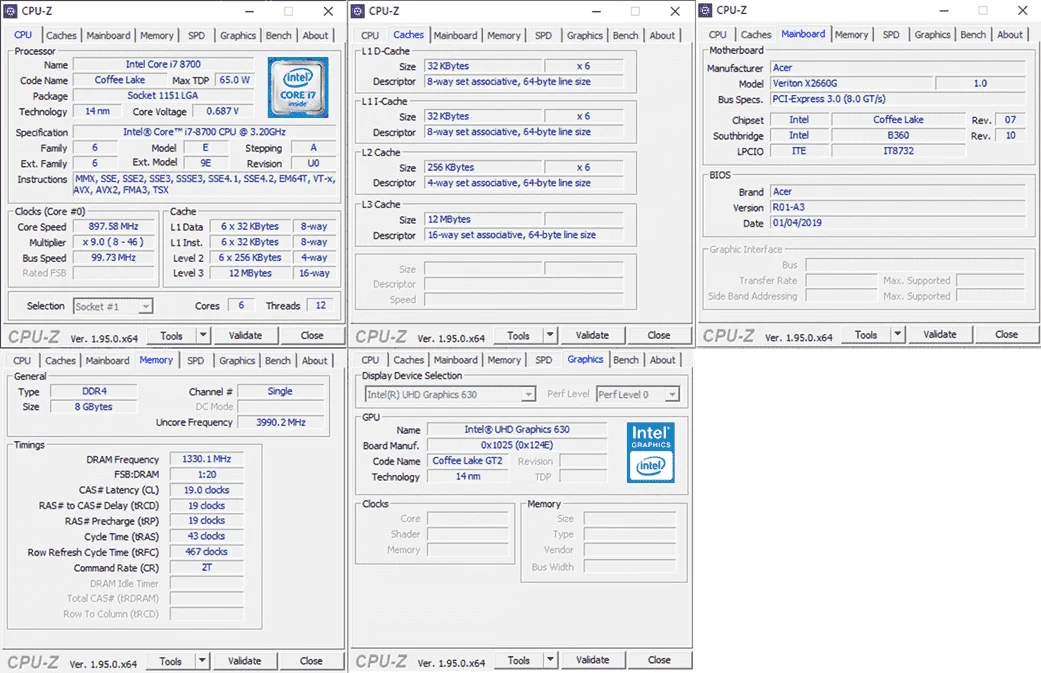Open About tab in the Caches tab window

click(662, 35)
